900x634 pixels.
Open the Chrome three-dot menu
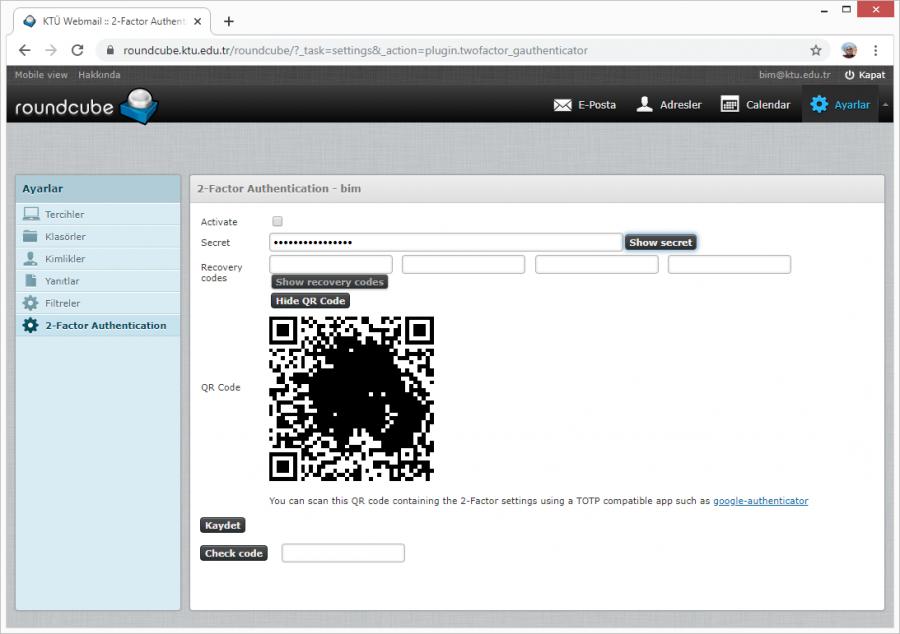tap(875, 50)
